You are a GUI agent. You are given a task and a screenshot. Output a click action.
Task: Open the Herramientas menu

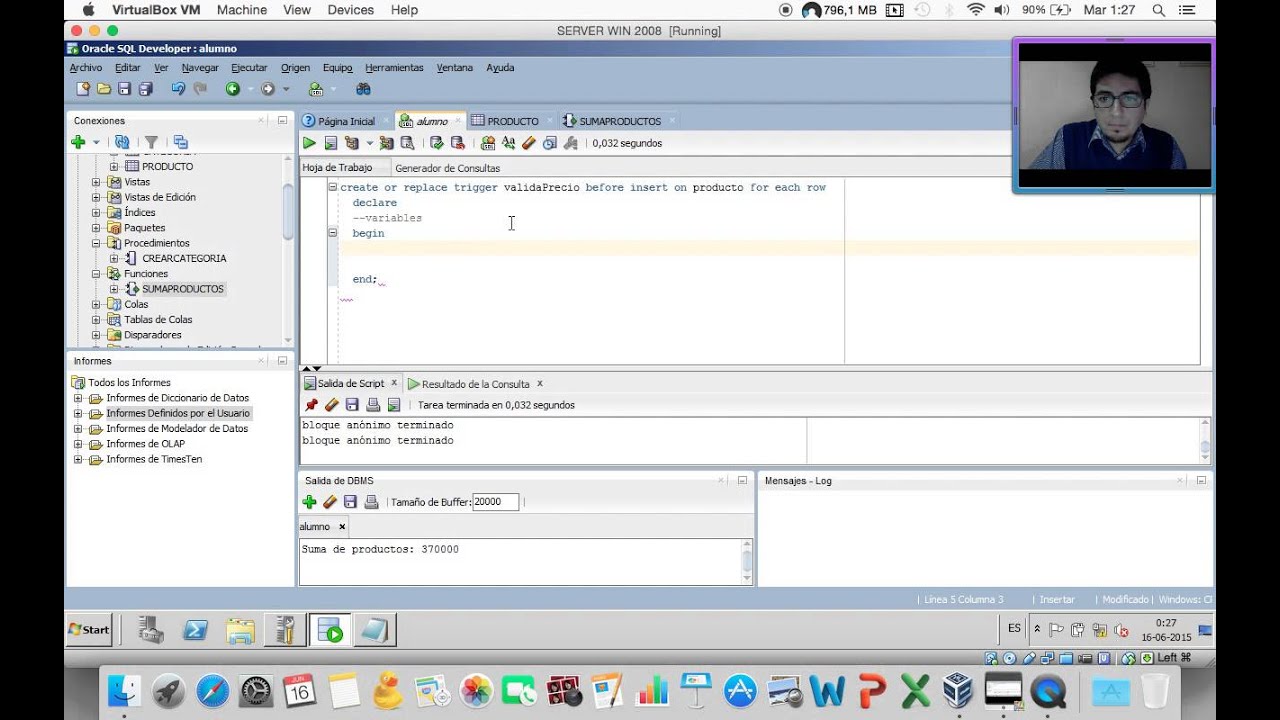(x=394, y=68)
